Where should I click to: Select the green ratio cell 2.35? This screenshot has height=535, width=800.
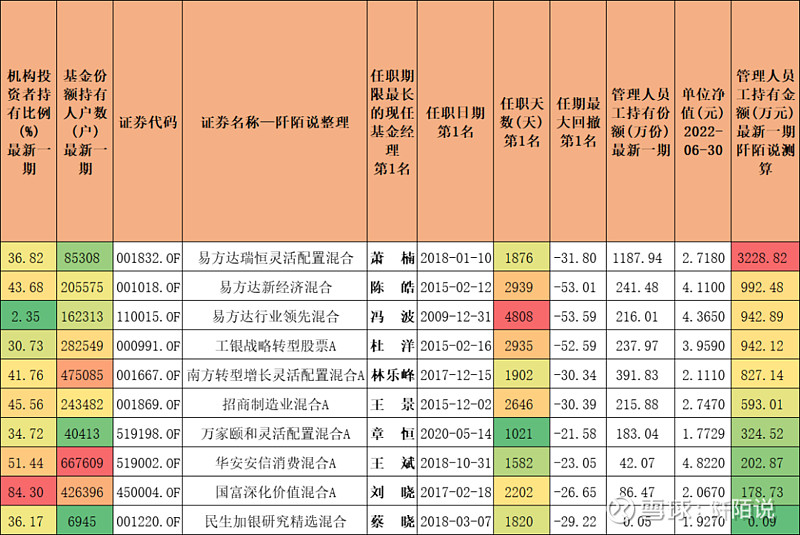coord(28,317)
